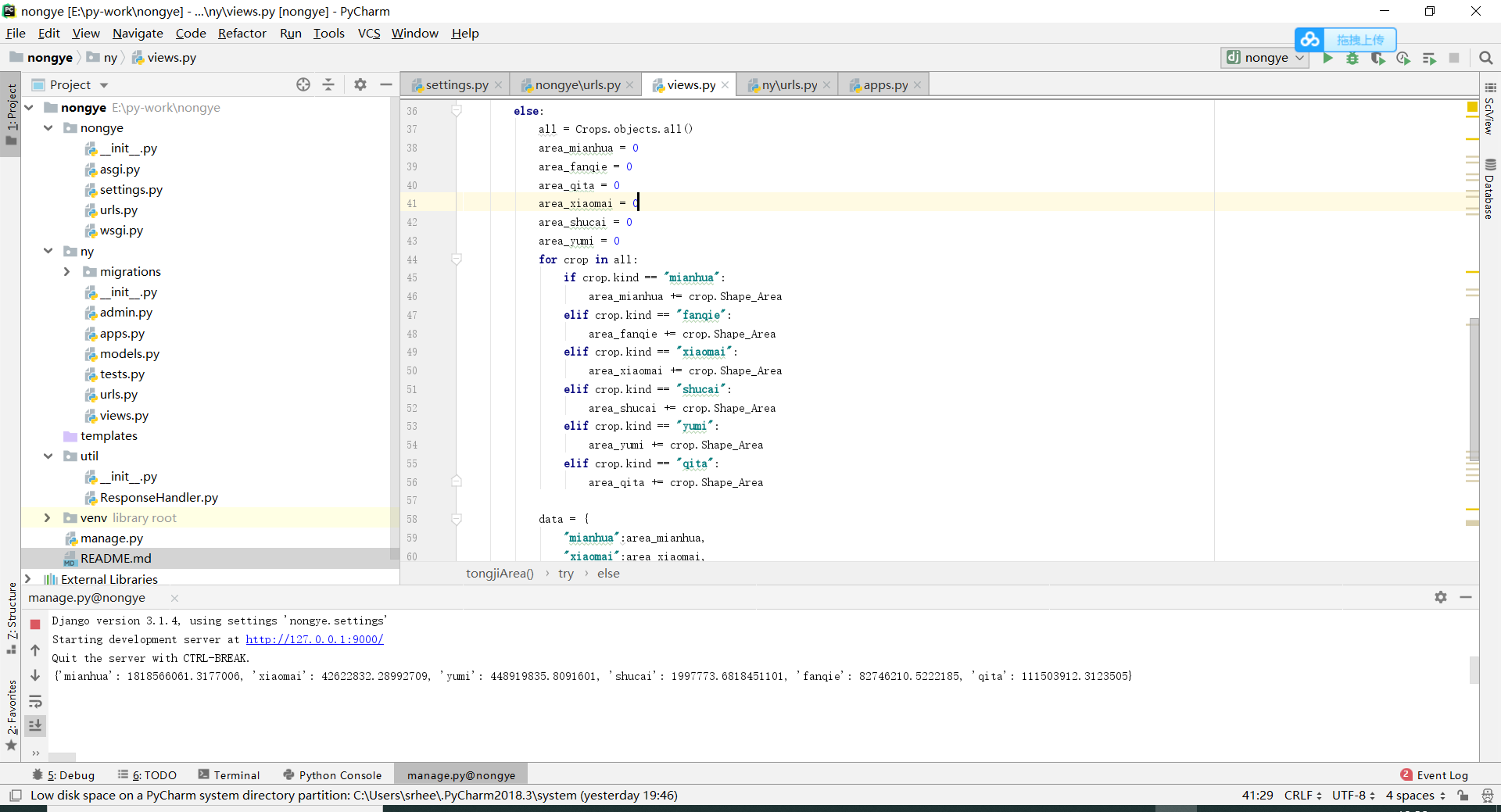Open Search Everywhere magnifier
The width and height of the screenshot is (1501, 812).
point(1486,58)
